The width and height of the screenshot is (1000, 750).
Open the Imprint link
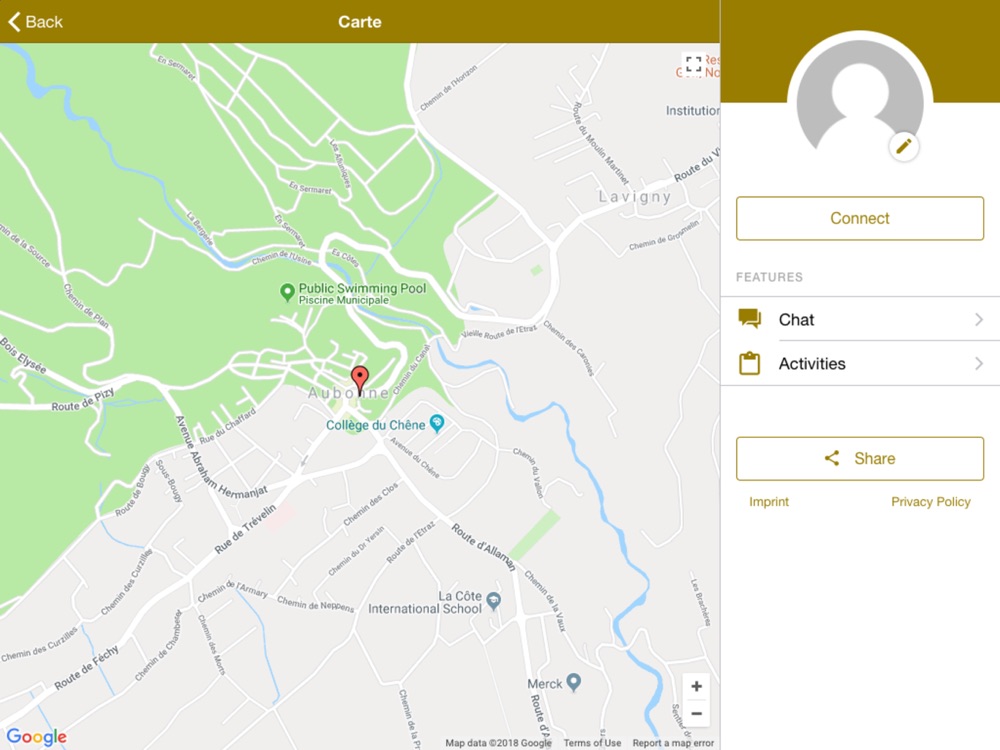click(x=768, y=502)
